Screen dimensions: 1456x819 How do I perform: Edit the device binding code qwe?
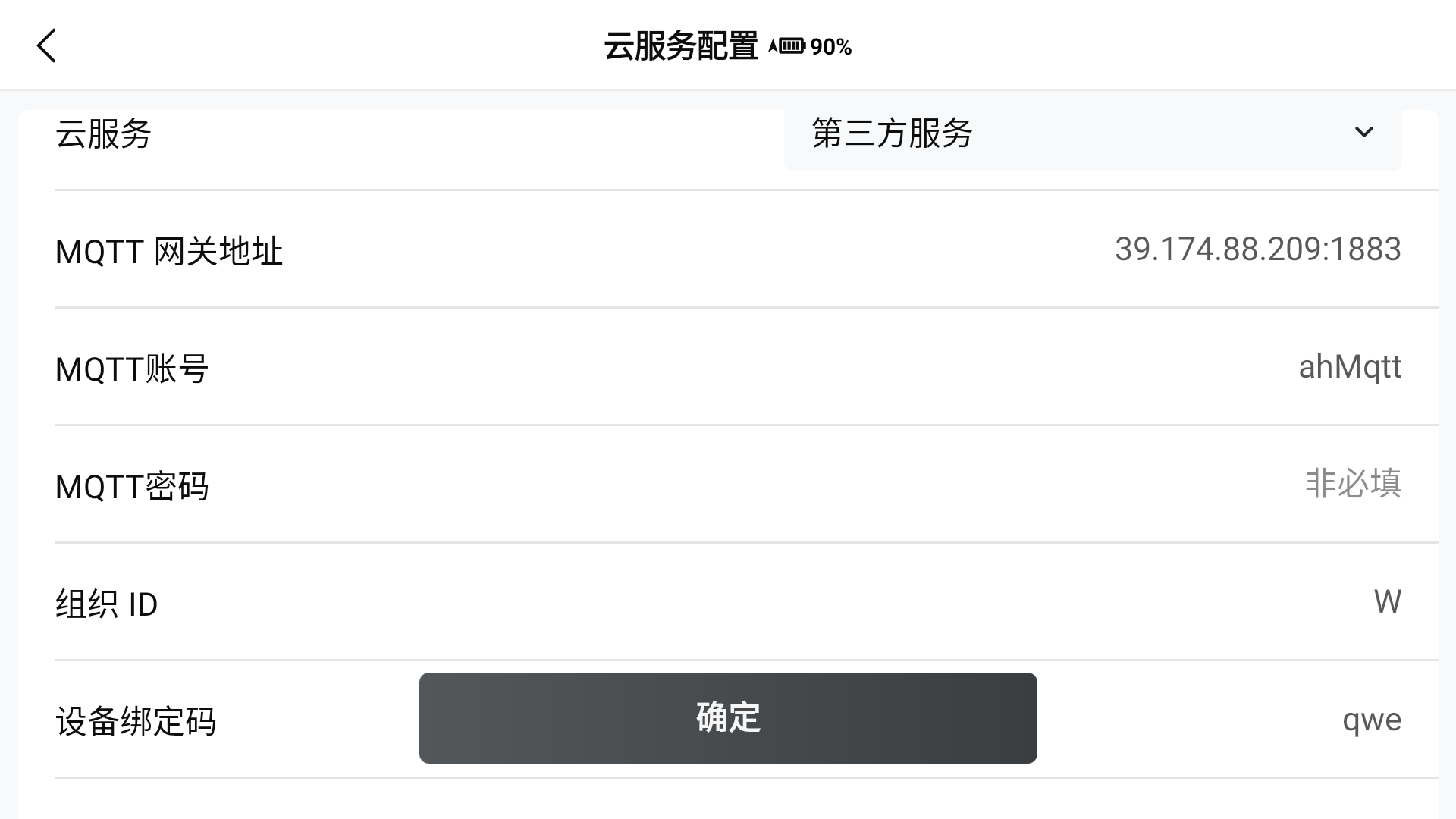click(x=1371, y=720)
